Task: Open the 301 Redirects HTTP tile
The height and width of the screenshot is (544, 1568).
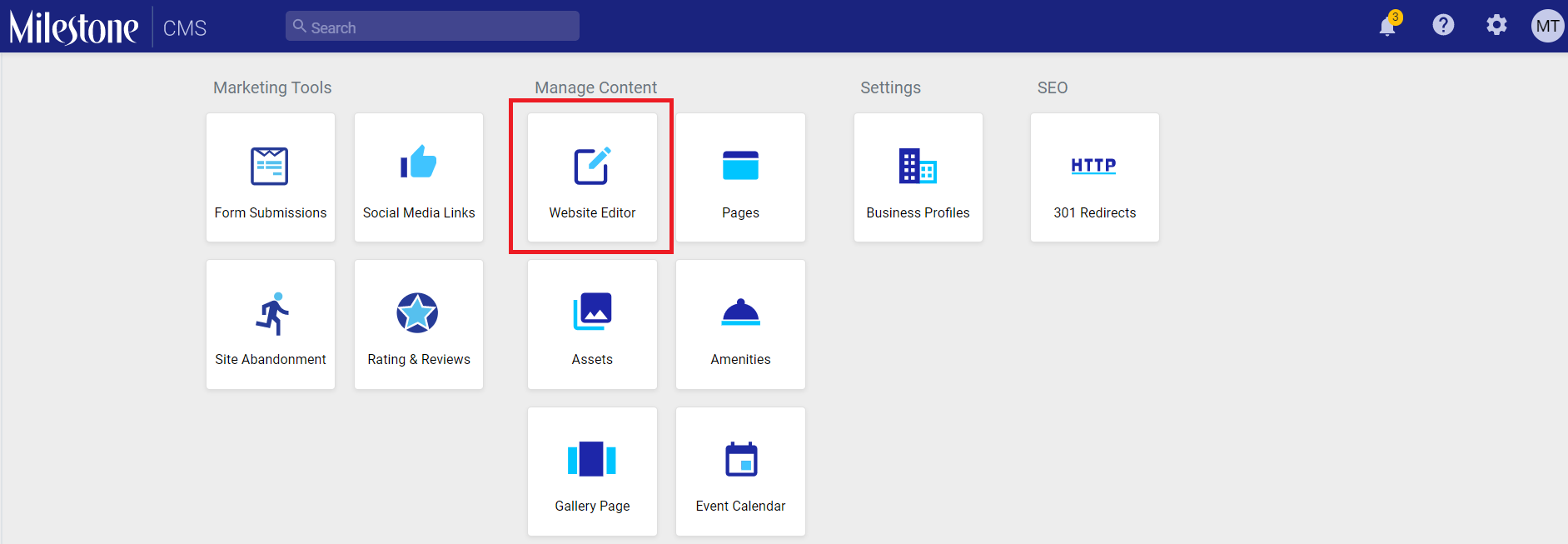Action: [x=1095, y=177]
